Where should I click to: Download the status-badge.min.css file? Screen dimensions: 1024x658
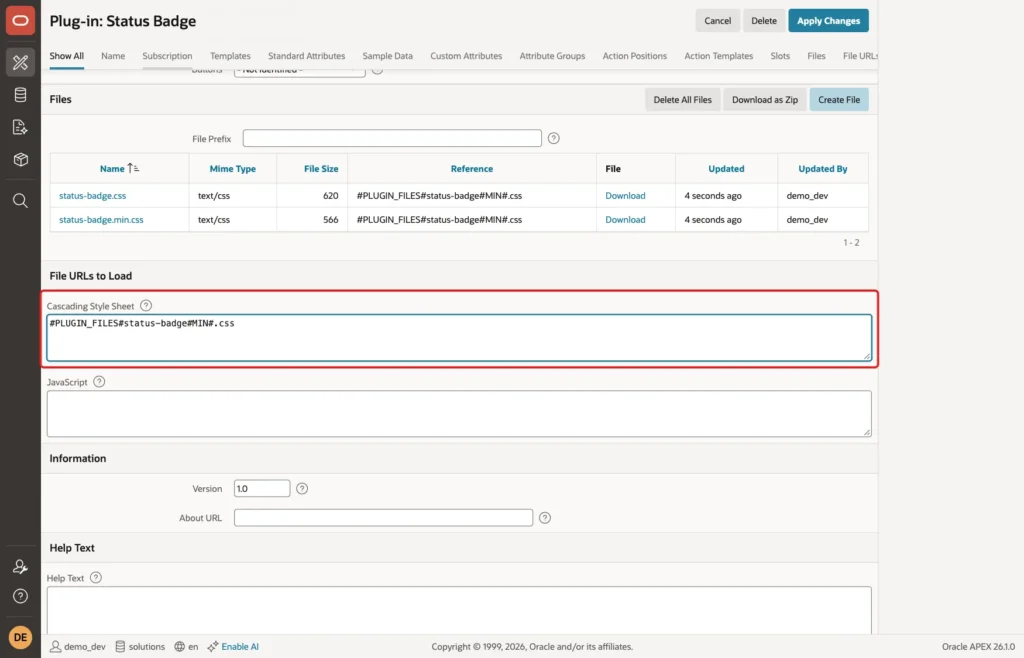pyautogui.click(x=625, y=220)
